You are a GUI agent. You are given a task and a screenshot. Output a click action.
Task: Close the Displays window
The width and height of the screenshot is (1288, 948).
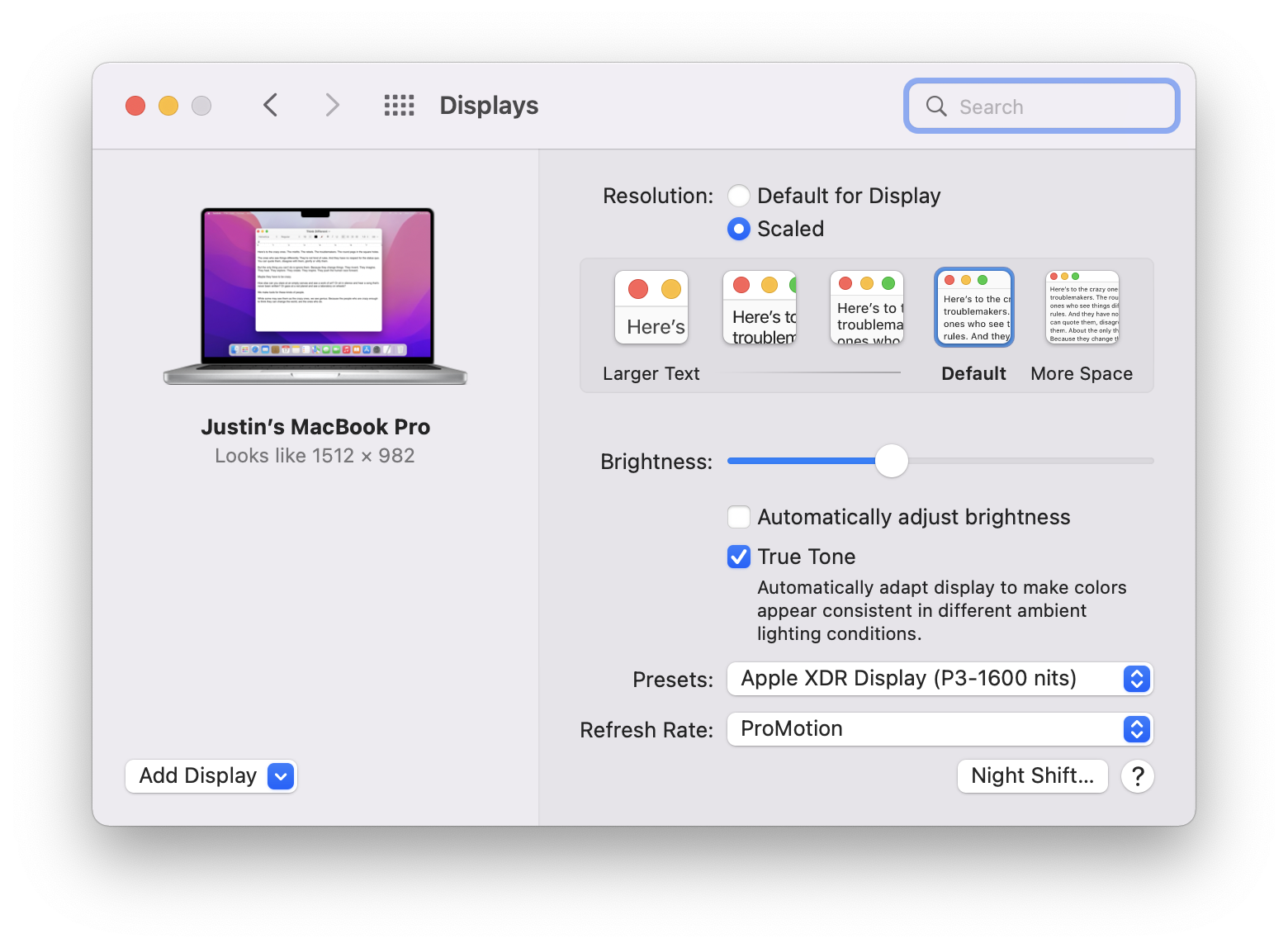135,106
